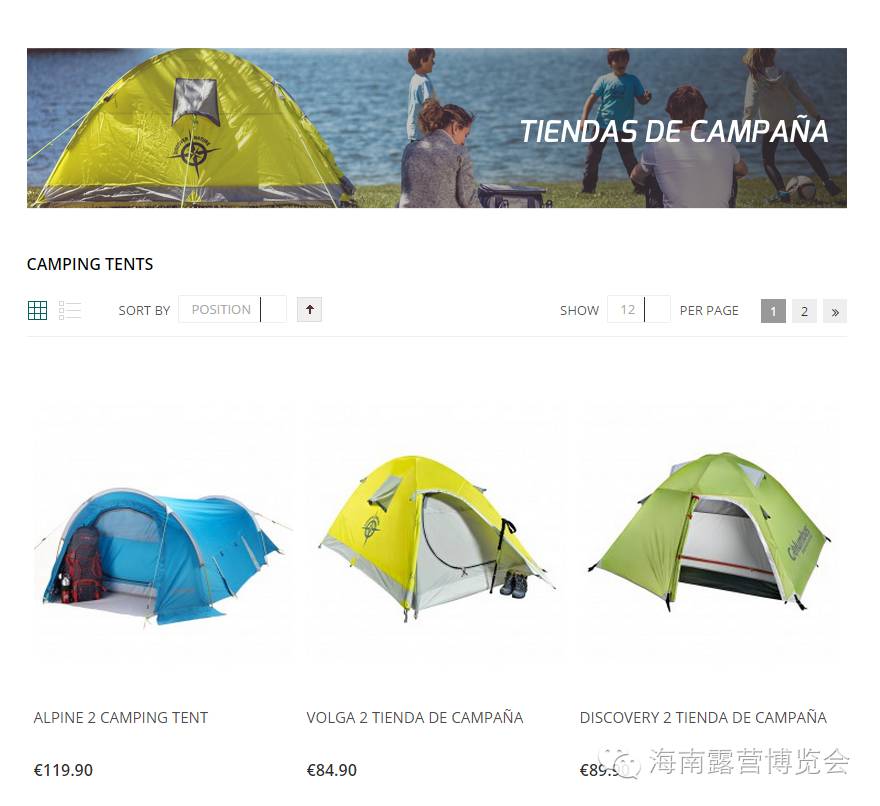Open Volga 2 Tienda de Campaña link
Screen dimensions: 880x806
pos(415,717)
